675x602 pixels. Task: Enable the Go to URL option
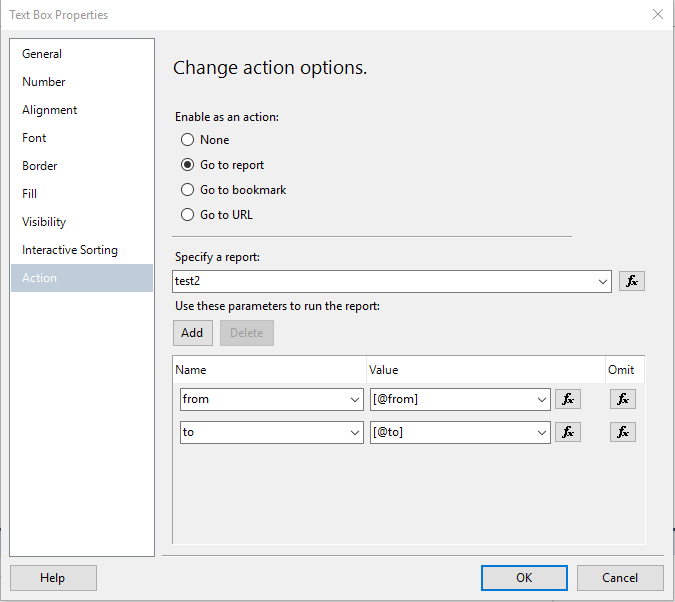(x=188, y=214)
